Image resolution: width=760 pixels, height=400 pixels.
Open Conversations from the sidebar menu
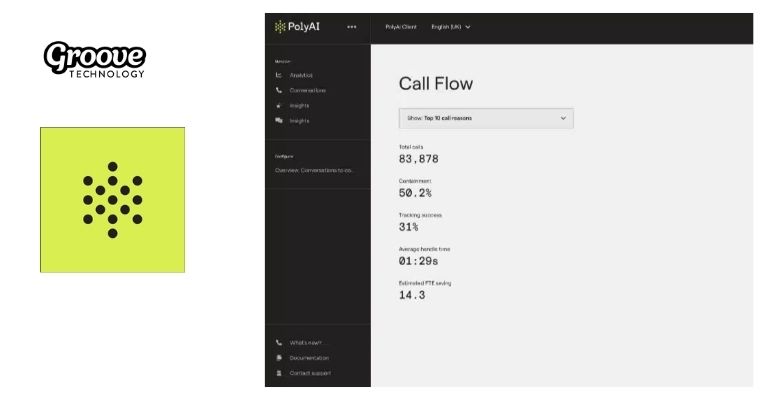(307, 90)
